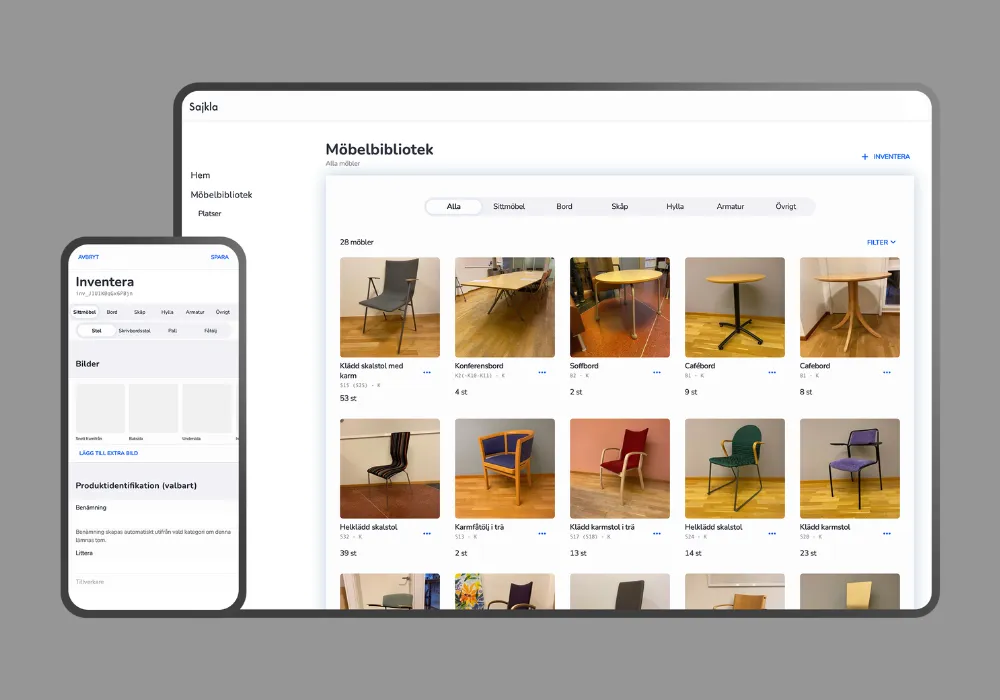Open more options for Karmfåtölj i trä

(x=542, y=533)
